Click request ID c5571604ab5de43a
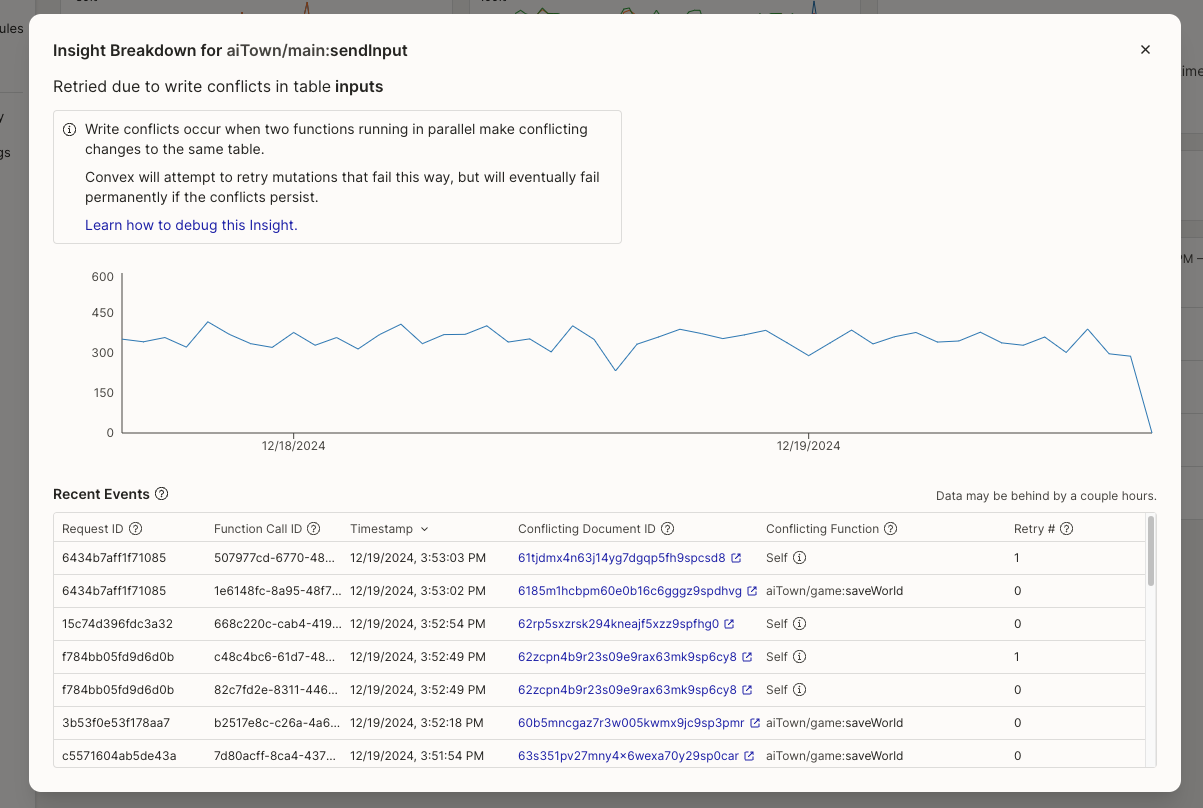Screen dimensions: 1203x808 click(119, 756)
